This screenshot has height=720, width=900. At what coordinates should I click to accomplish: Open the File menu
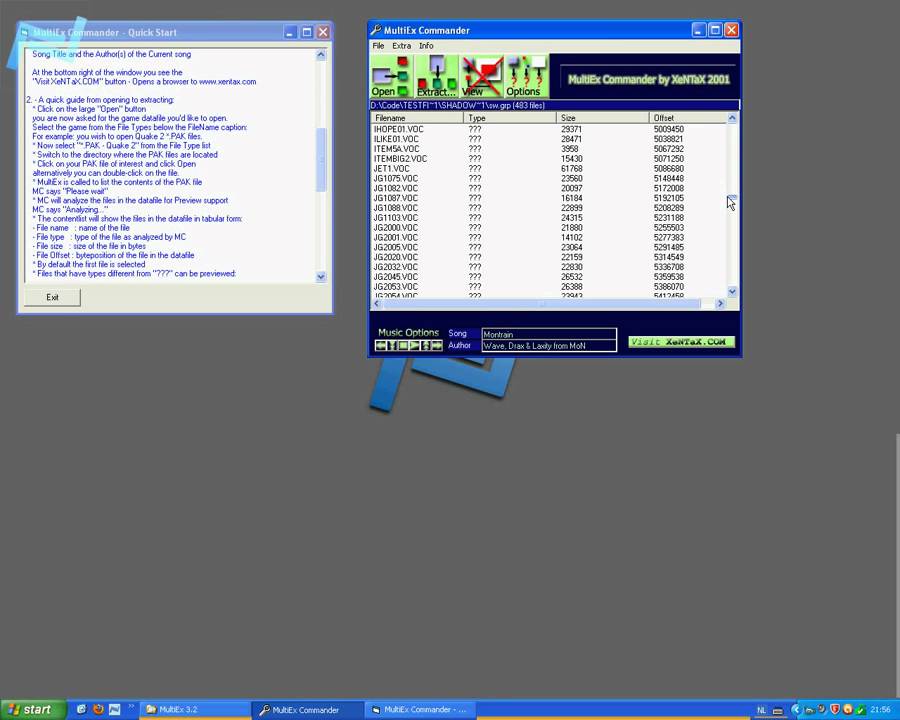[378, 45]
